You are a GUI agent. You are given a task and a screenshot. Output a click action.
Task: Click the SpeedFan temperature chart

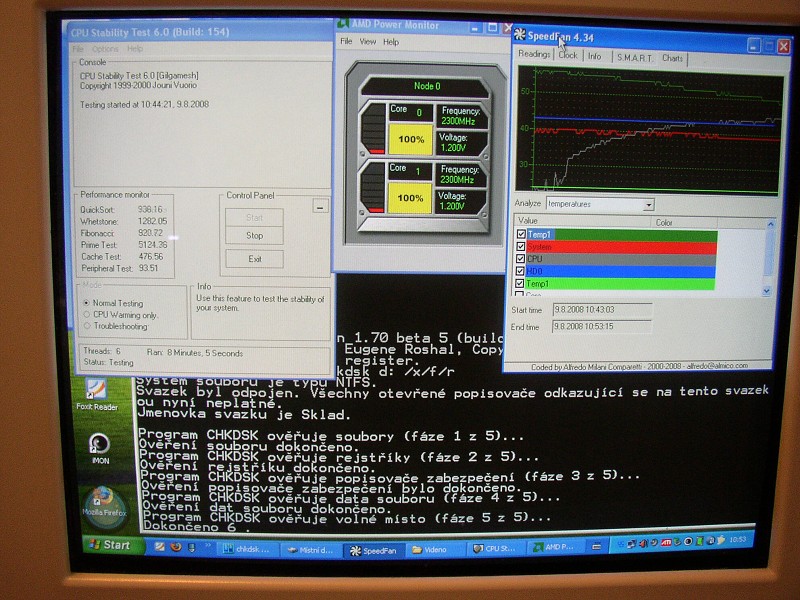click(x=649, y=132)
